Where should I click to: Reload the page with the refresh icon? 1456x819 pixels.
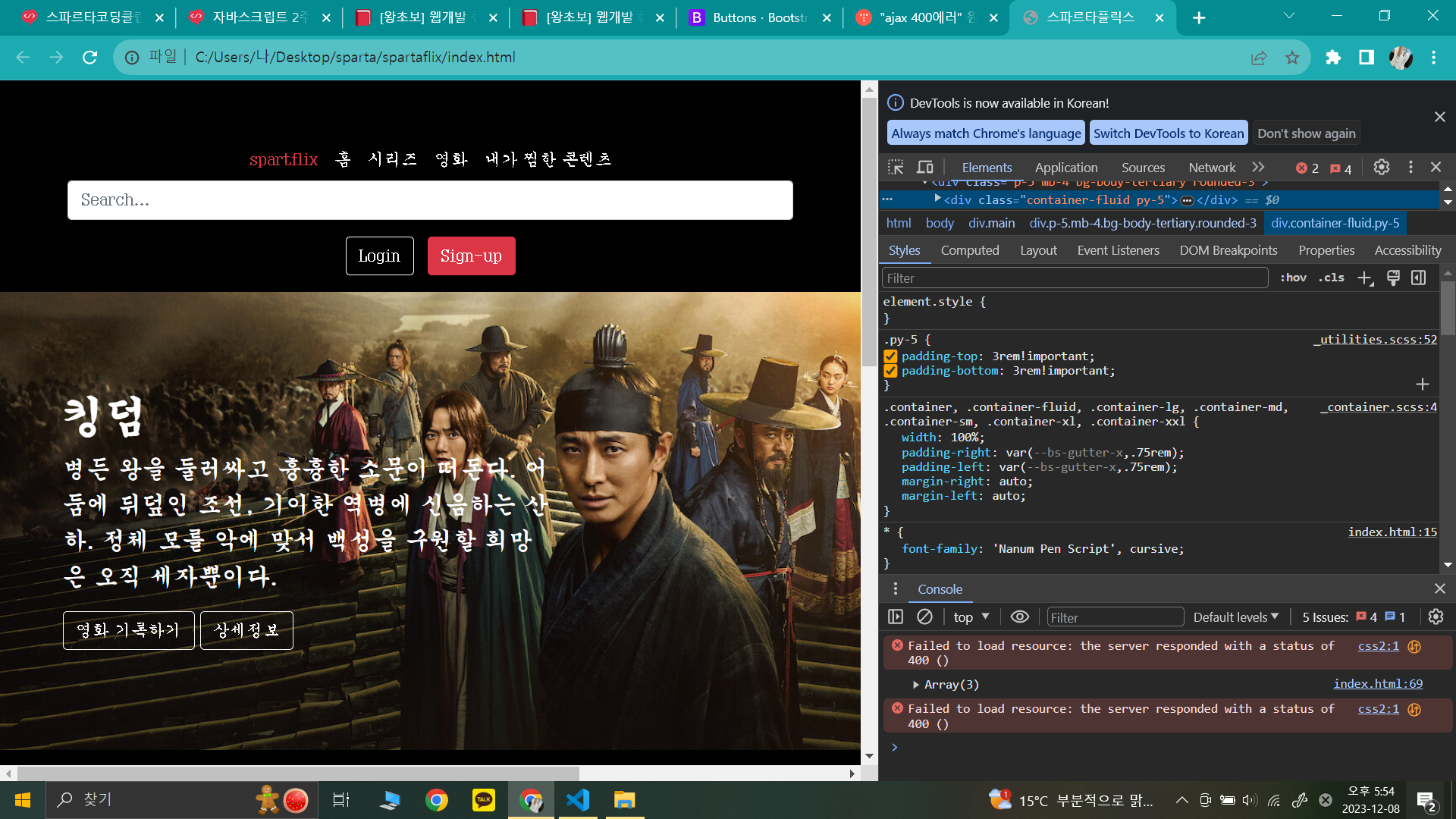(x=90, y=58)
